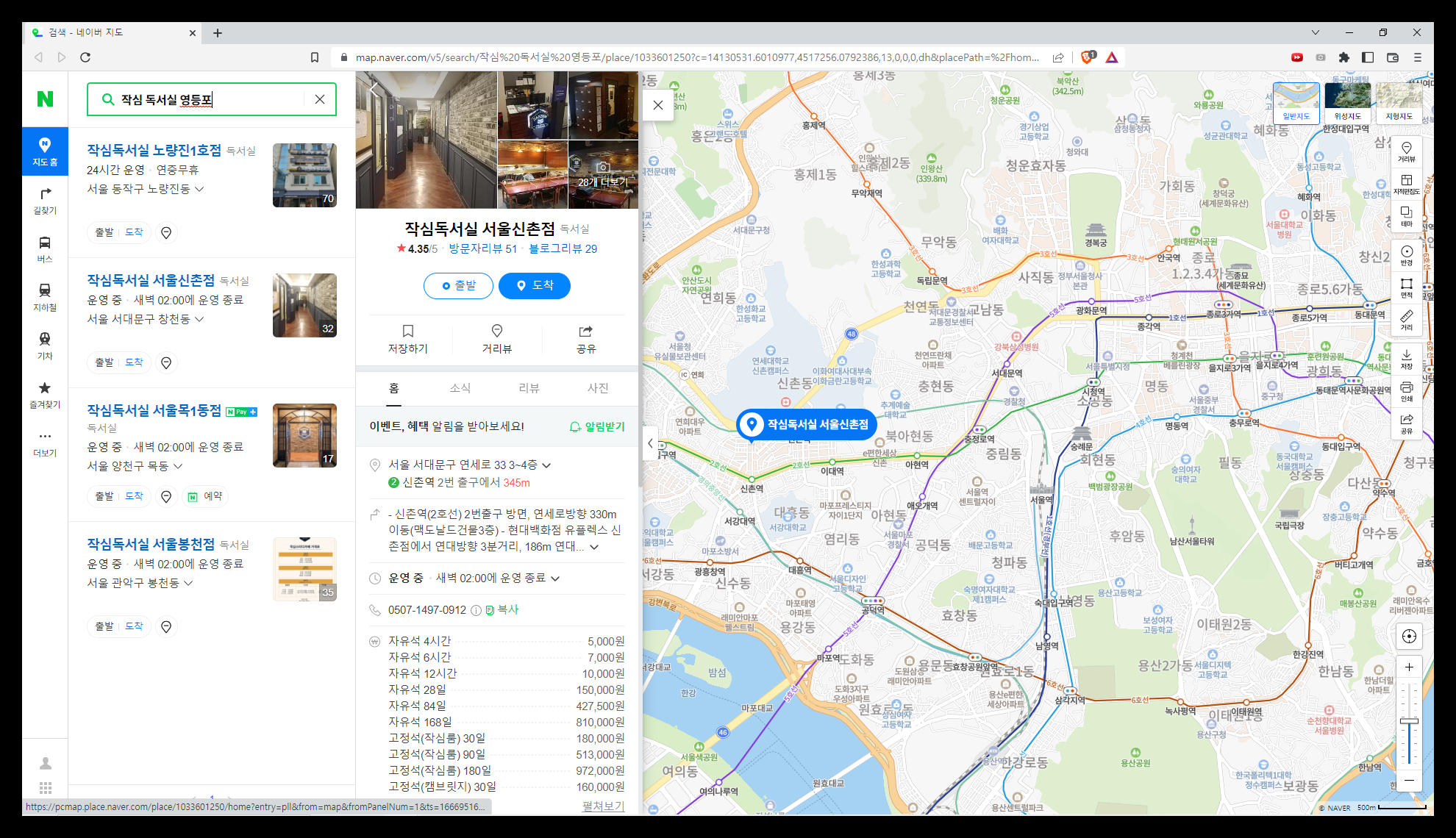
Task: Click the search magnifier icon
Action: click(x=107, y=99)
